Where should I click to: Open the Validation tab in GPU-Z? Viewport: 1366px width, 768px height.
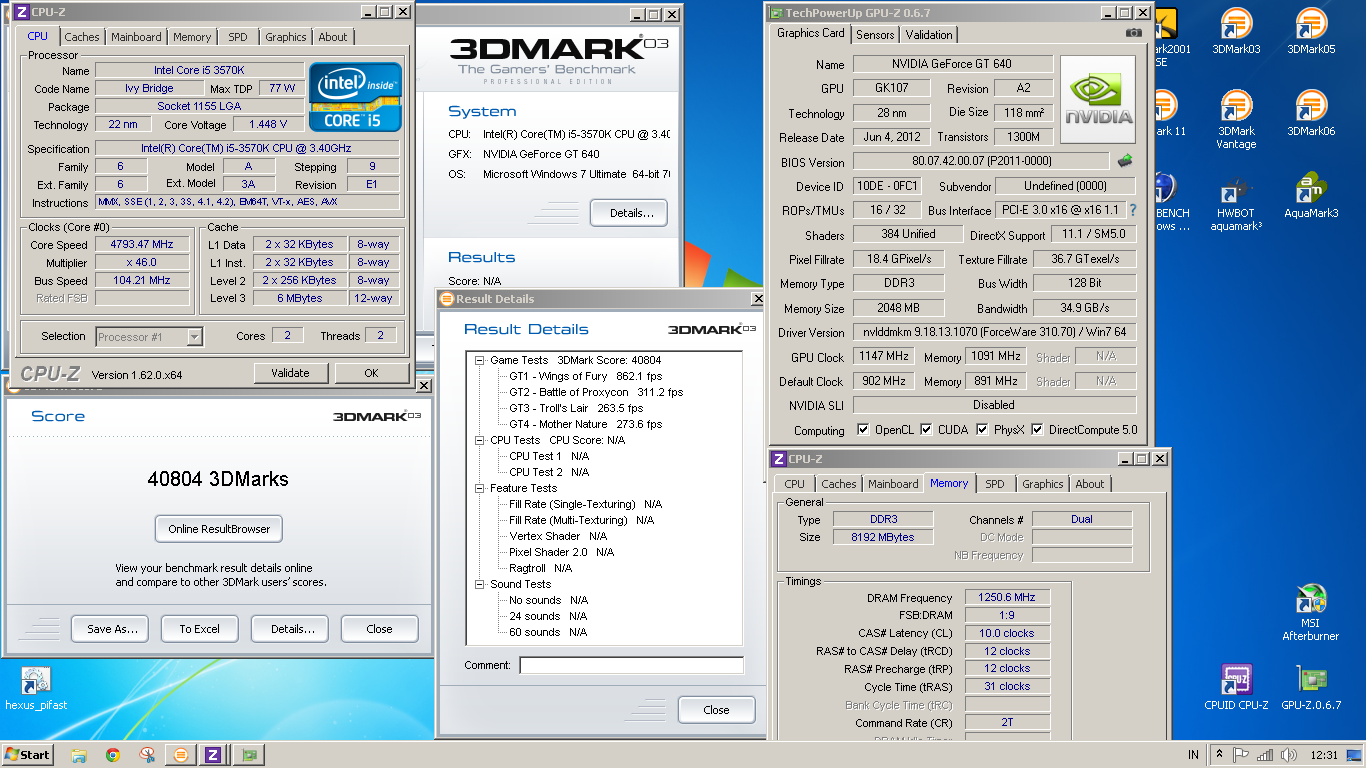929,34
